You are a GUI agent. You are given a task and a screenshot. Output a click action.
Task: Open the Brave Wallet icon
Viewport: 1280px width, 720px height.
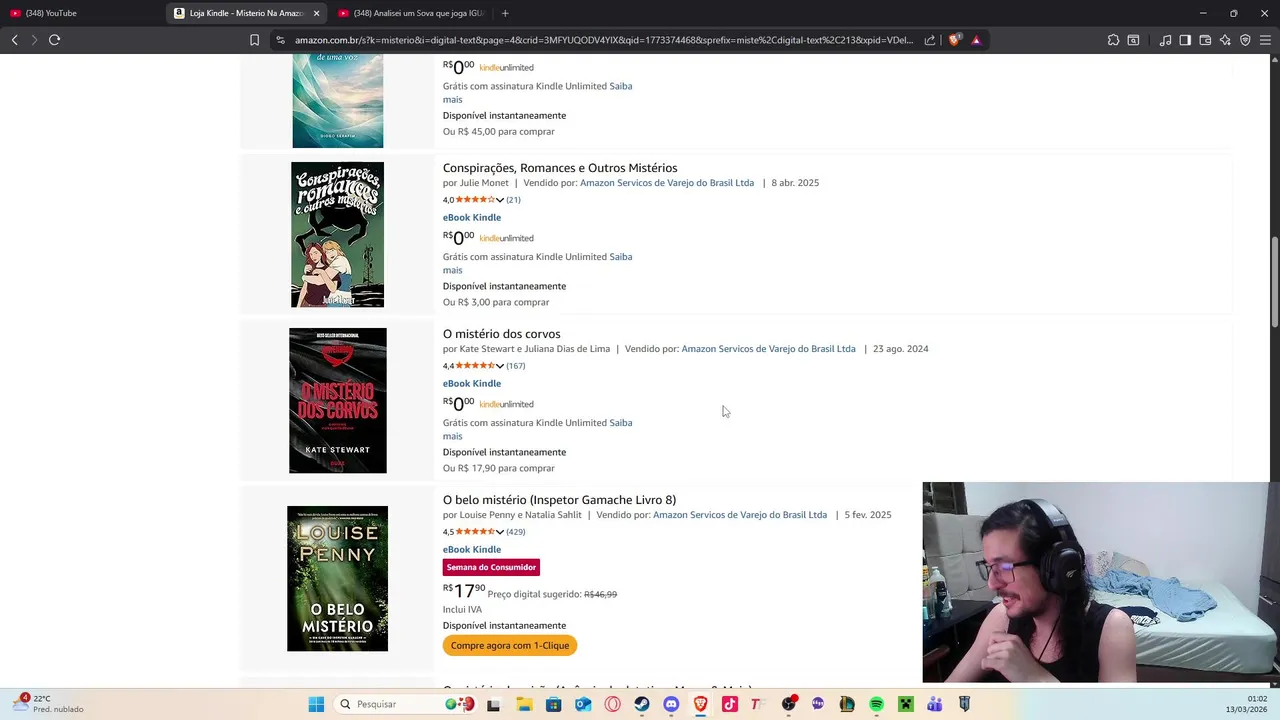(x=1205, y=40)
